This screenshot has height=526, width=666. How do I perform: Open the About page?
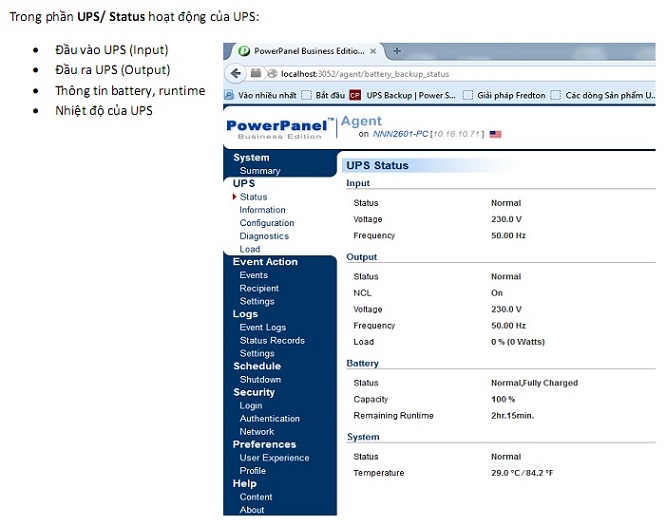(x=252, y=510)
